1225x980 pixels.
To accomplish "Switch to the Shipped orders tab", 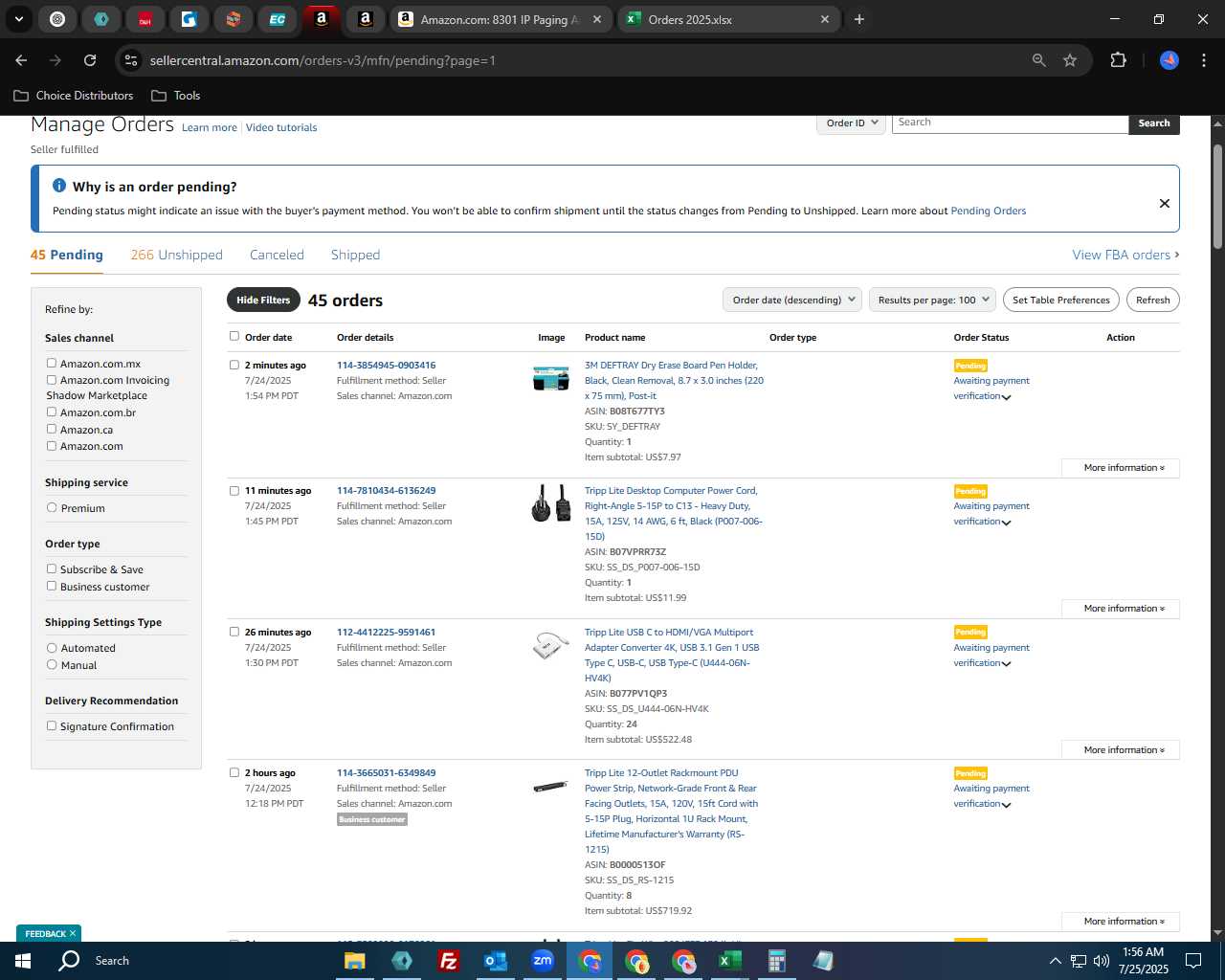I will [355, 255].
